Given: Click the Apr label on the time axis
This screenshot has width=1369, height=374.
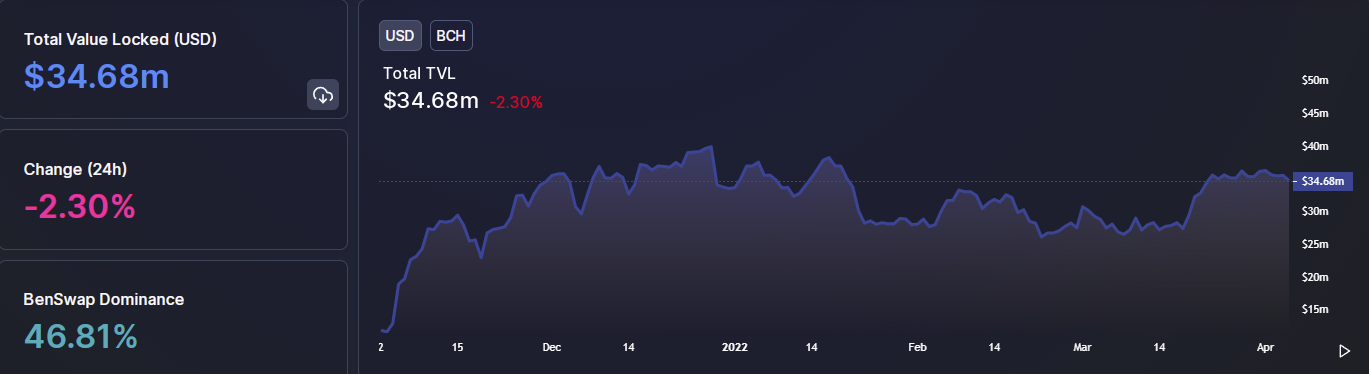Looking at the screenshot, I should pos(1266,347).
